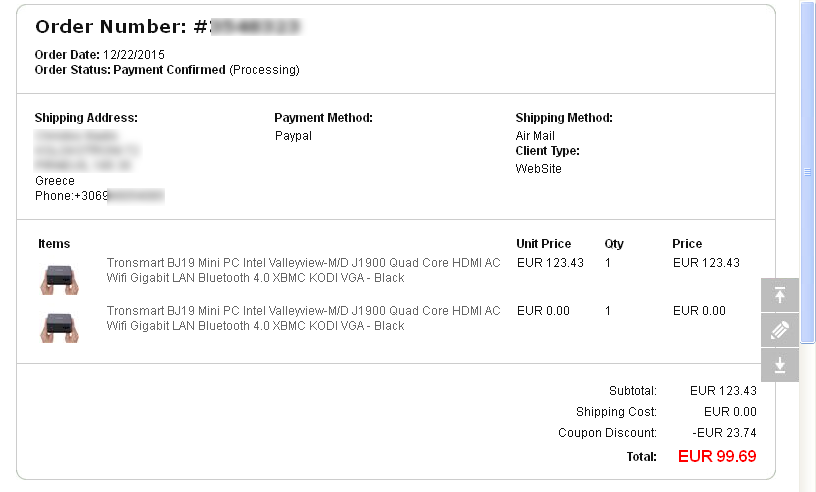The image size is (816, 492).
Task: Click the pencil feedback icon
Action: (780, 330)
